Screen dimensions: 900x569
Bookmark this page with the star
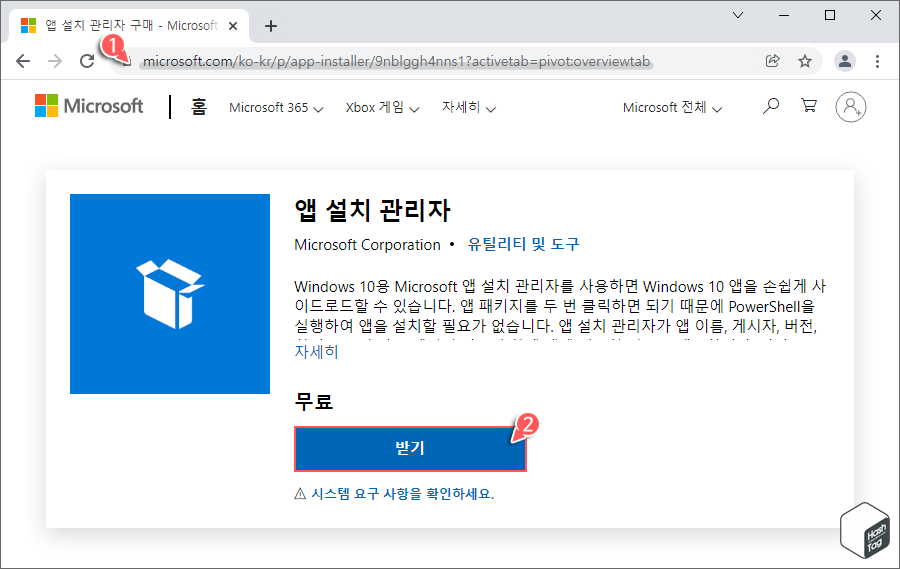805,61
